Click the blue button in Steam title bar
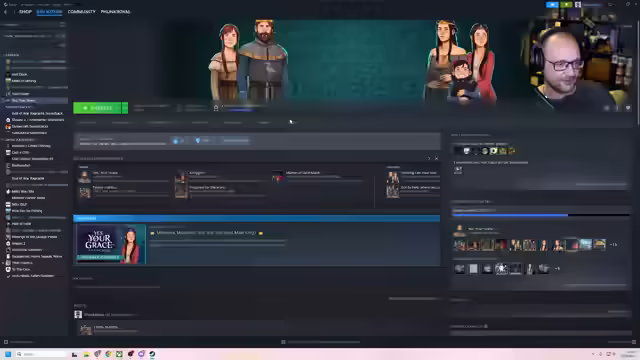Image resolution: width=640 pixels, height=360 pixels. point(552,4)
